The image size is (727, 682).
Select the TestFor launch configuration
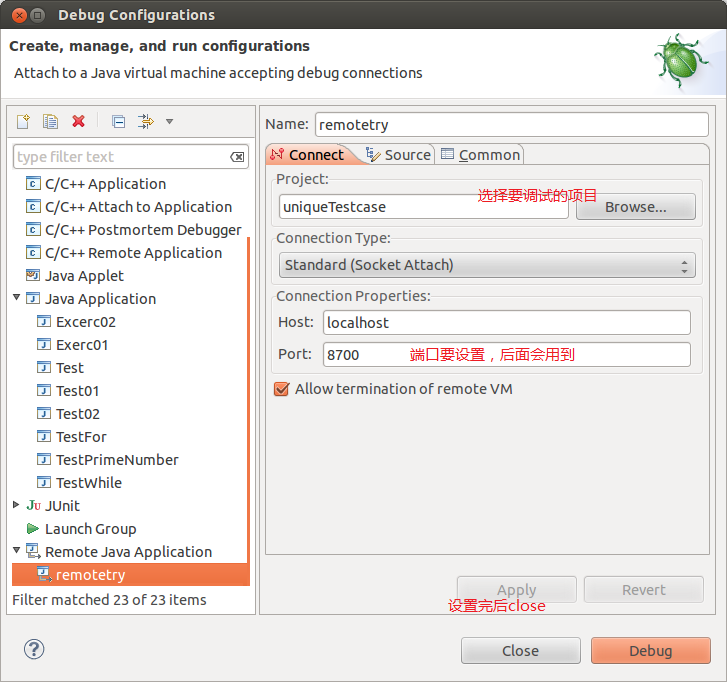81,437
